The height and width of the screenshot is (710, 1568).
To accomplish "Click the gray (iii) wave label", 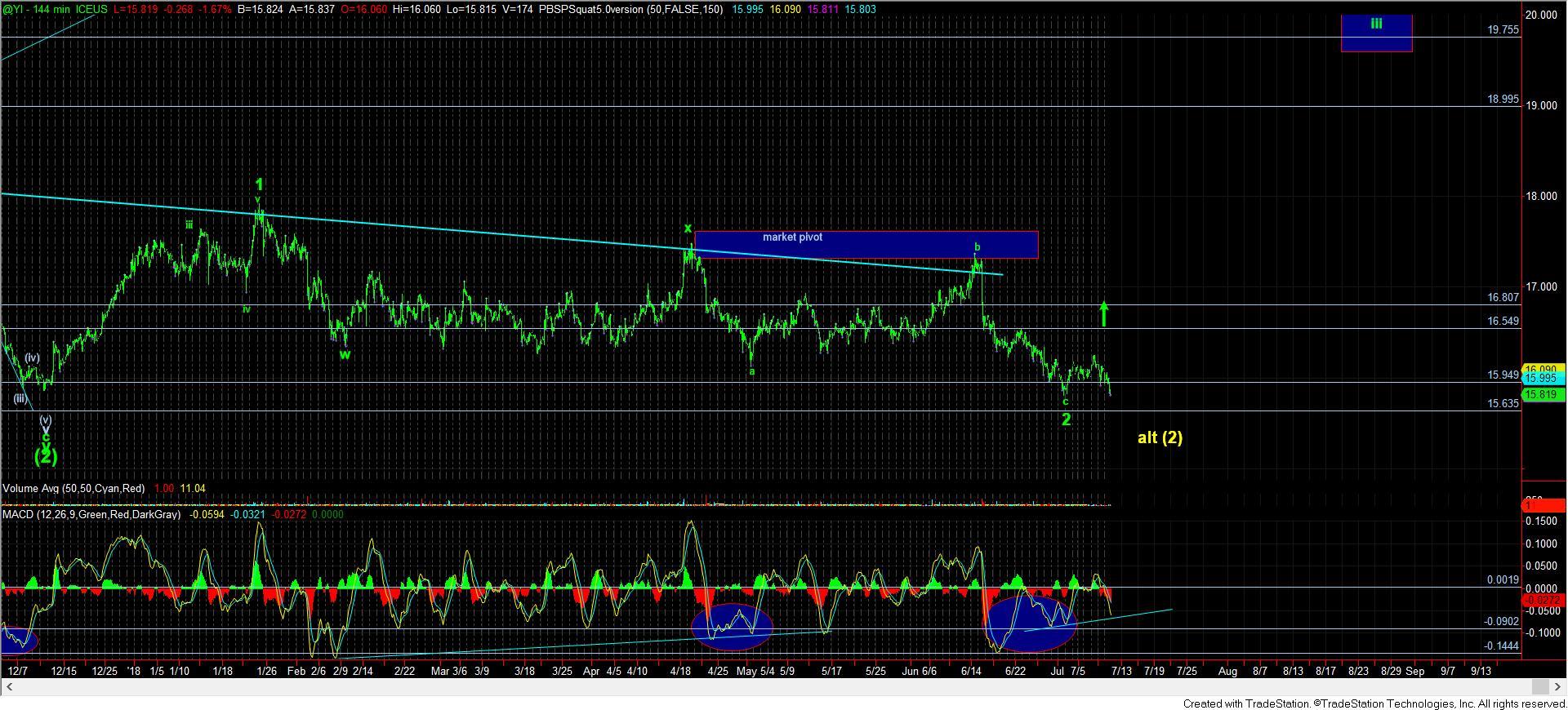I will click(x=20, y=398).
